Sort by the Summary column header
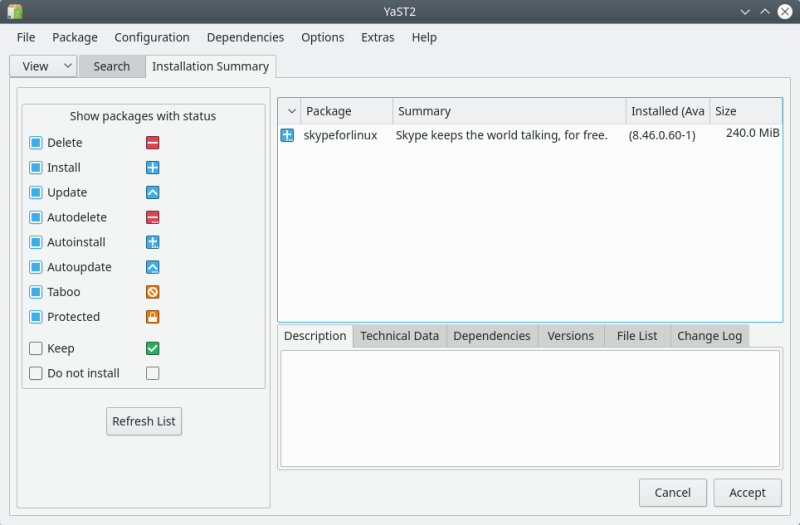Image resolution: width=800 pixels, height=525 pixels. pyautogui.click(x=509, y=111)
